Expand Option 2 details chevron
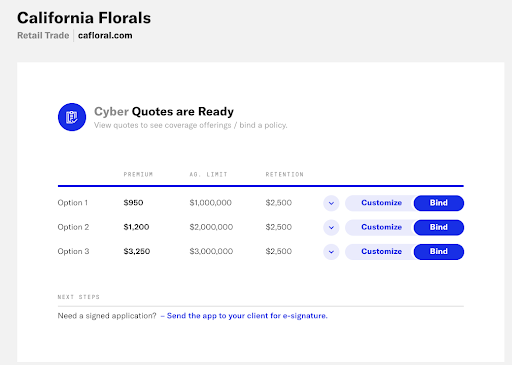Screen dimensions: 512x365 click(x=331, y=227)
